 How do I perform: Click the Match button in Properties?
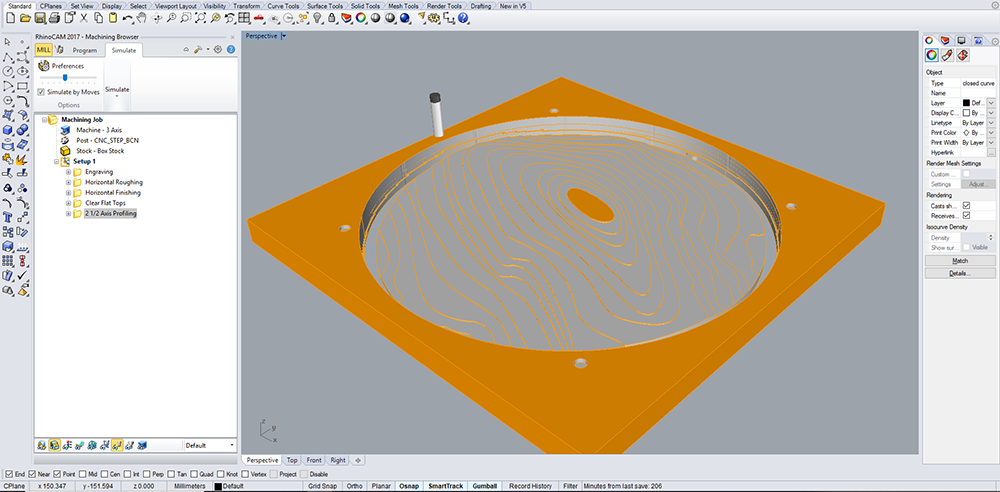pos(960,261)
